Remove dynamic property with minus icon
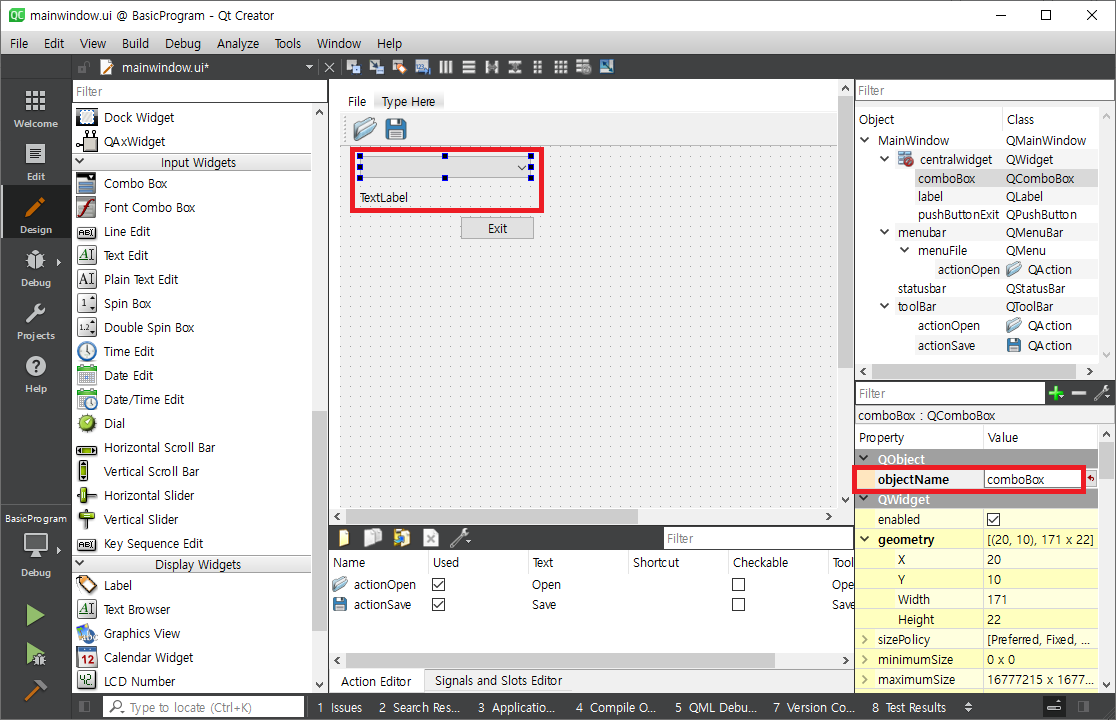 click(1079, 393)
